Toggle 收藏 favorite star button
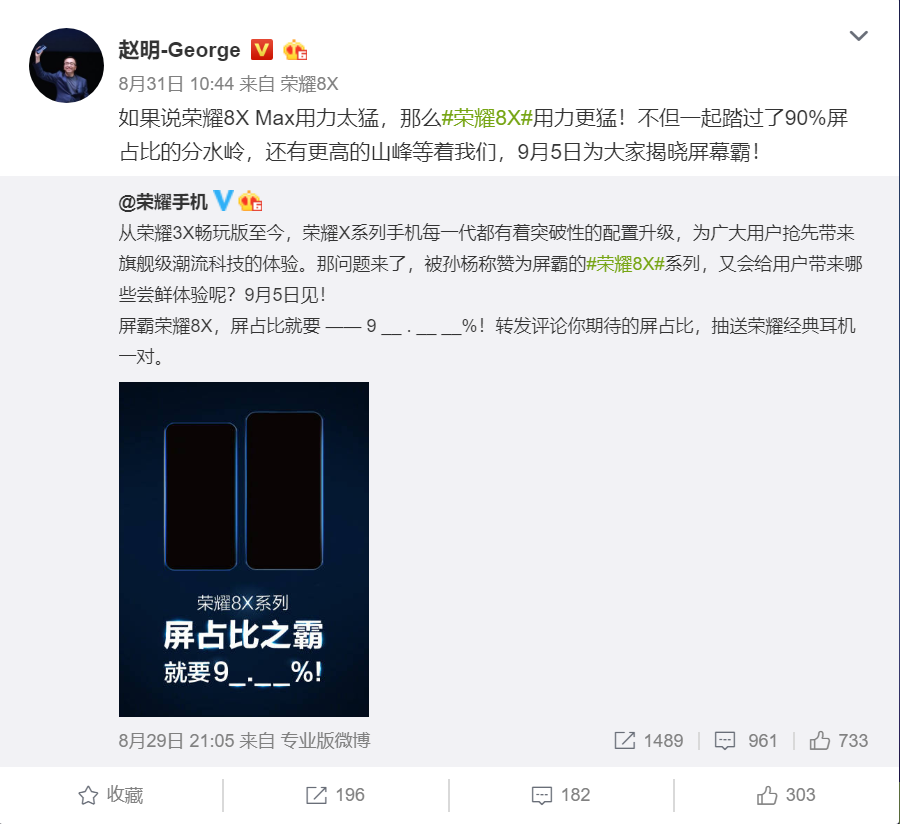900x824 pixels. tap(111, 795)
